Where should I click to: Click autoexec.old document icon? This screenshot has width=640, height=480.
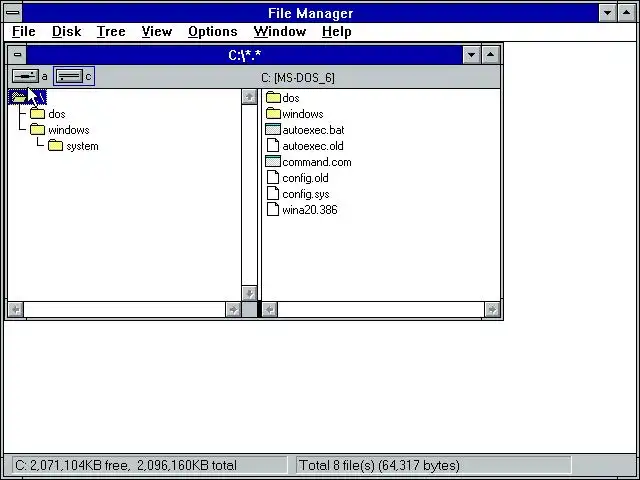pyautogui.click(x=273, y=145)
